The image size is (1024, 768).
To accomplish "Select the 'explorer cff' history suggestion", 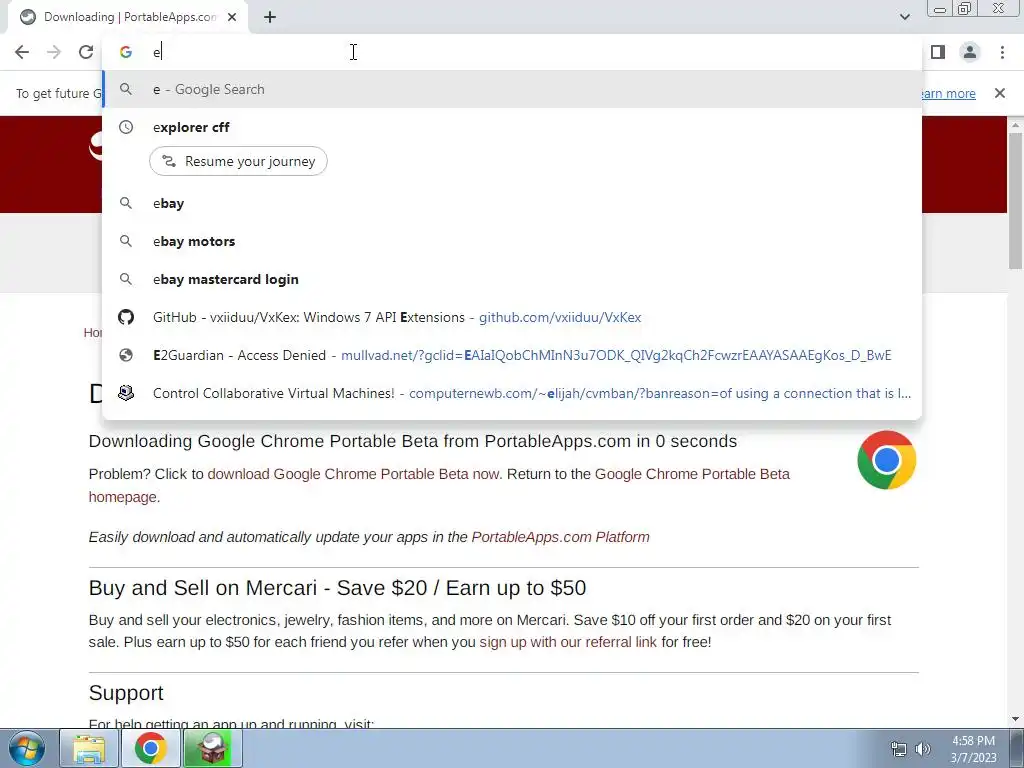I will tap(512, 127).
